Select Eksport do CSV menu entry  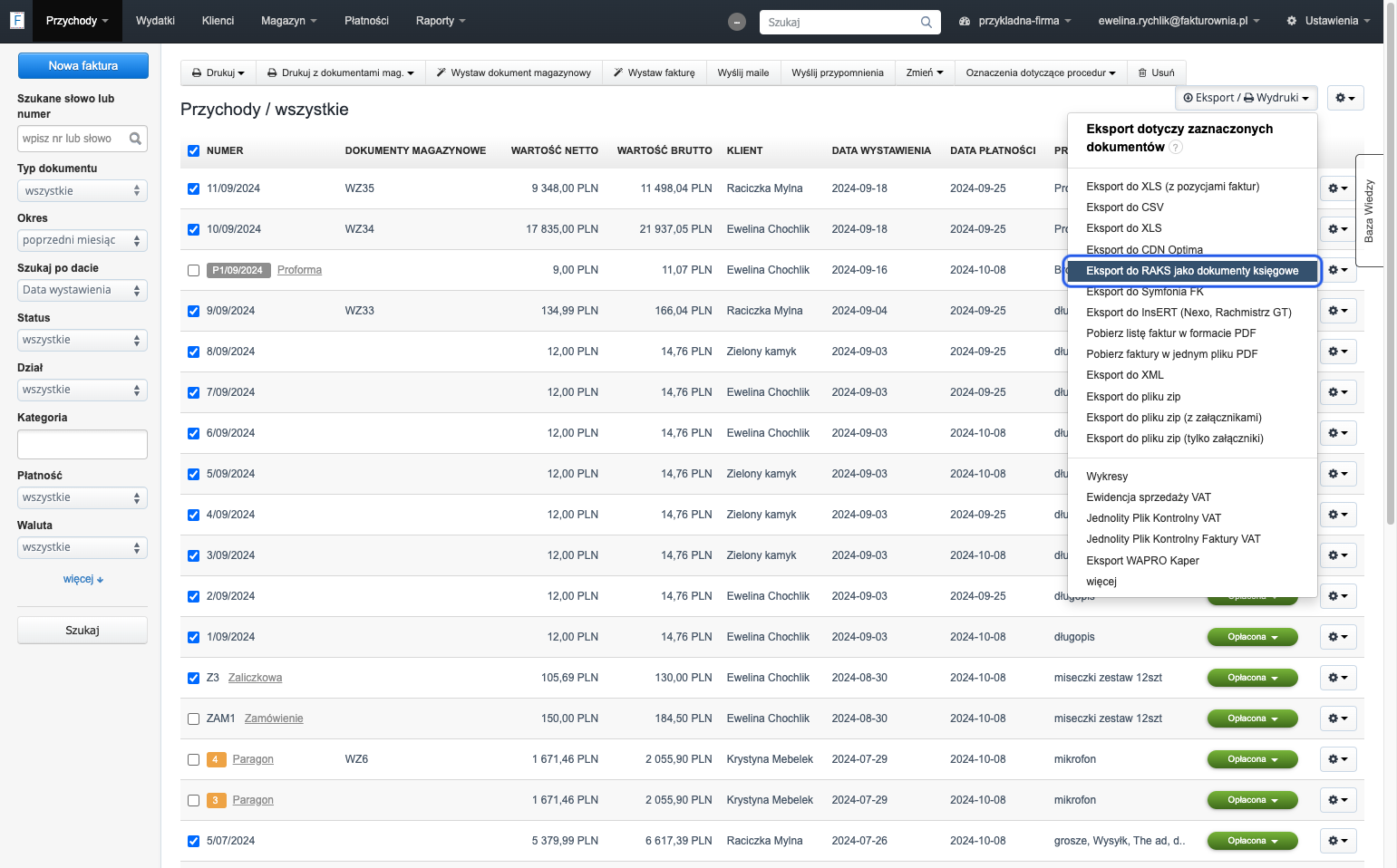coord(1125,207)
